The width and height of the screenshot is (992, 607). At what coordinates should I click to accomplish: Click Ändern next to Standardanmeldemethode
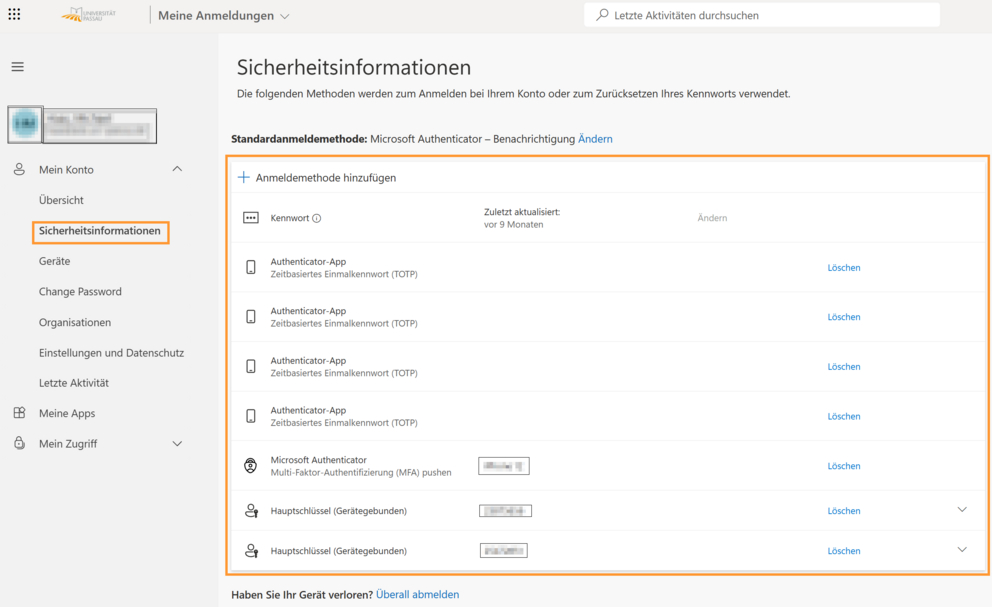[x=595, y=138]
